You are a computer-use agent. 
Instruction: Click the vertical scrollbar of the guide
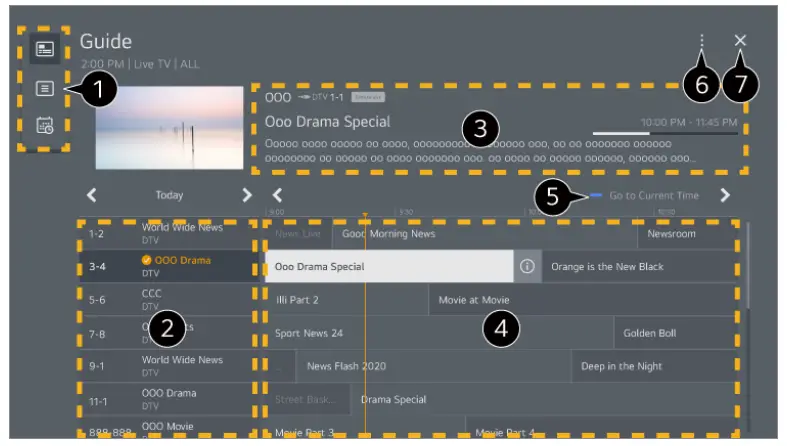tap(749, 270)
